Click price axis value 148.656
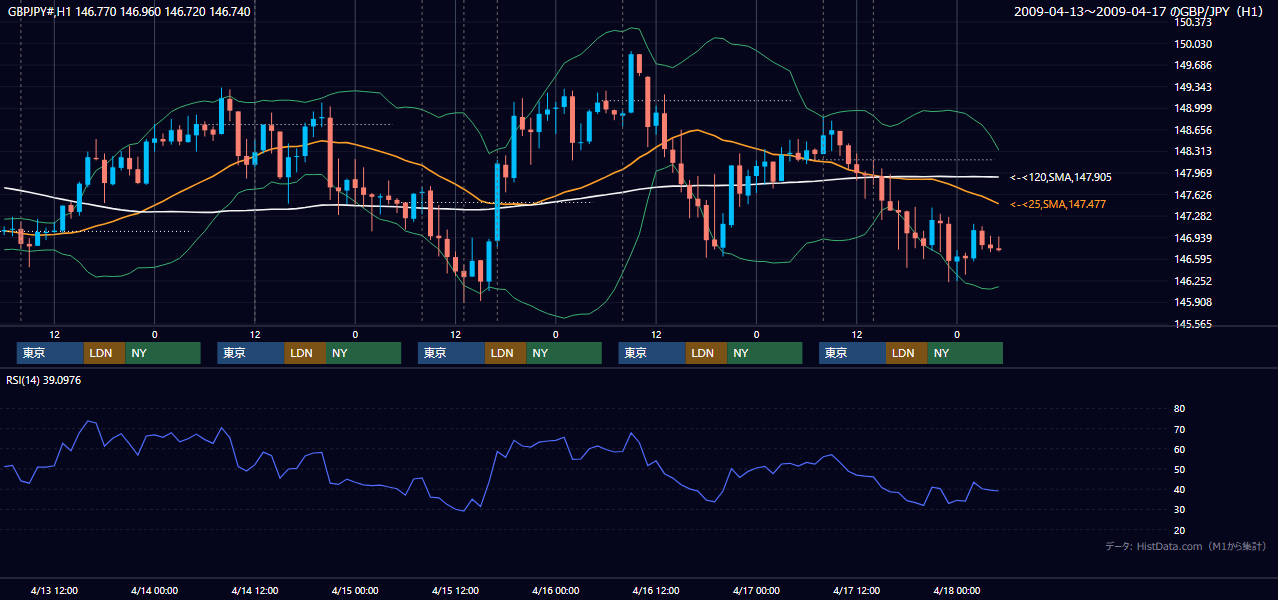Image resolution: width=1278 pixels, height=600 pixels. (x=1193, y=130)
